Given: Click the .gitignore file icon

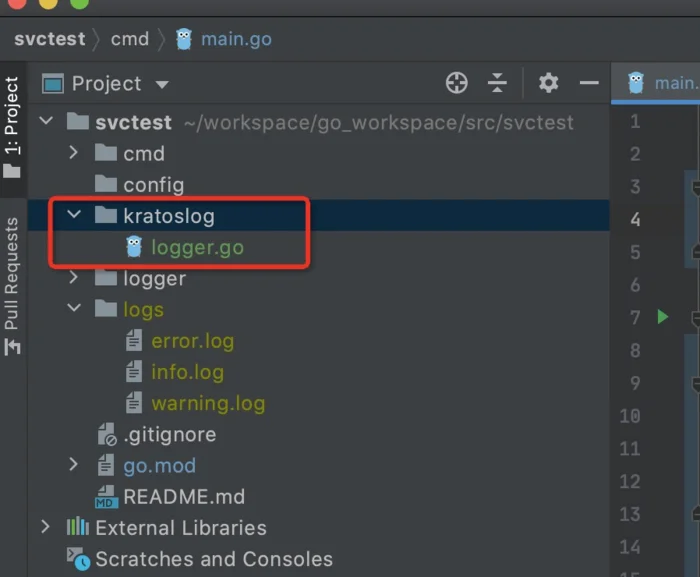Looking at the screenshot, I should tap(107, 434).
